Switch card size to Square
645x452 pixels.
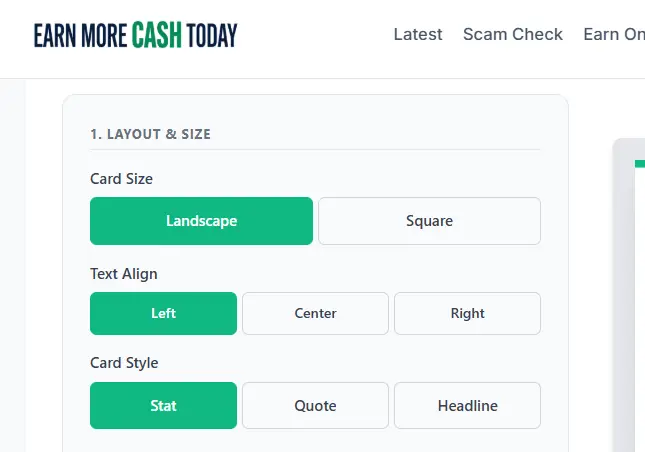(x=429, y=221)
